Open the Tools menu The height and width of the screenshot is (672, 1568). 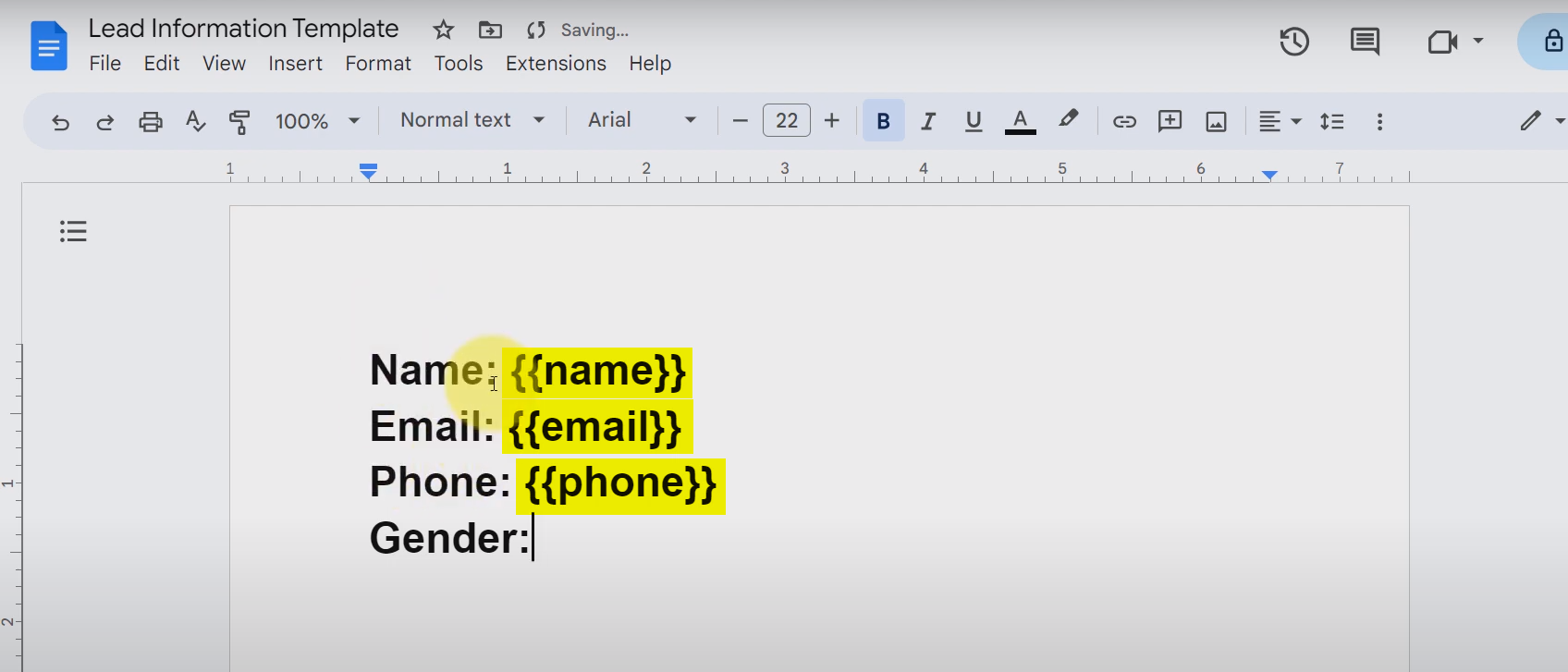(459, 64)
